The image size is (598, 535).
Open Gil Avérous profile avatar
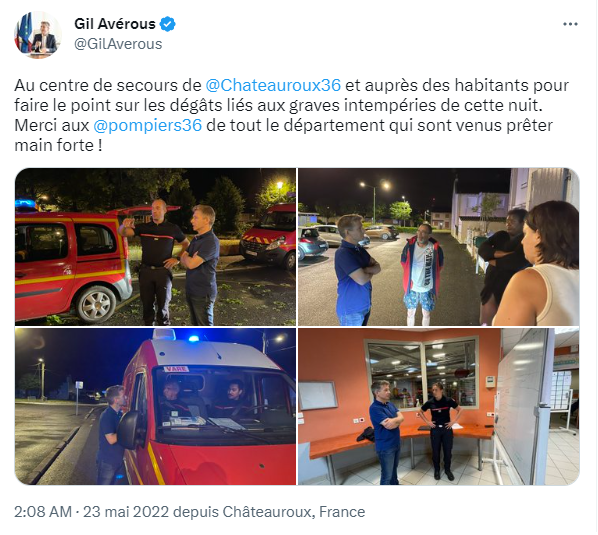click(x=37, y=35)
